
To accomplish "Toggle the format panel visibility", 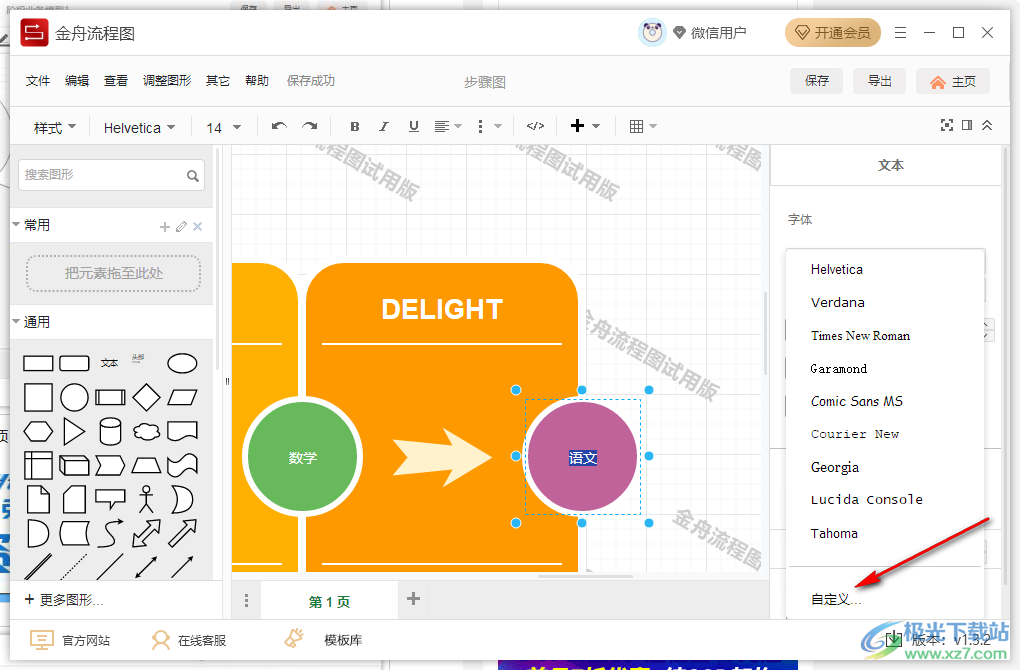I will click(967, 126).
